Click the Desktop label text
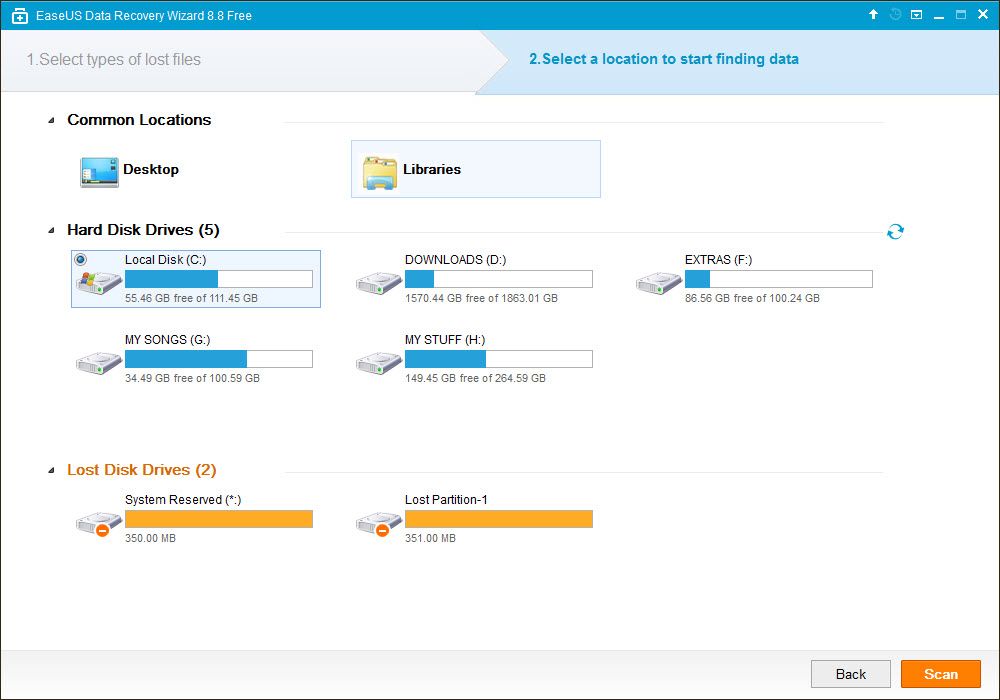This screenshot has height=700, width=1000. (x=151, y=170)
